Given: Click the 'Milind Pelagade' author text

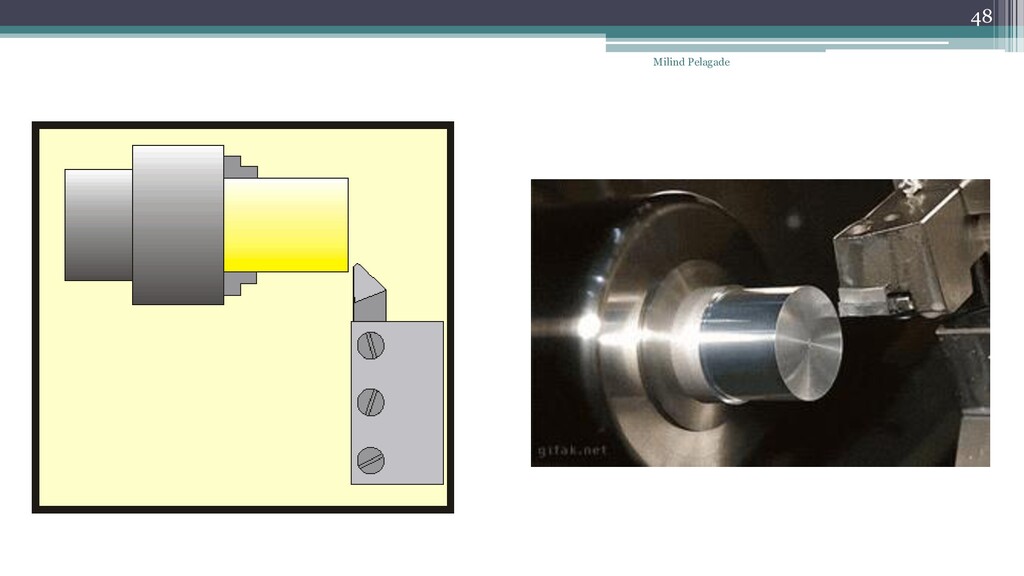Looking at the screenshot, I should 691,62.
